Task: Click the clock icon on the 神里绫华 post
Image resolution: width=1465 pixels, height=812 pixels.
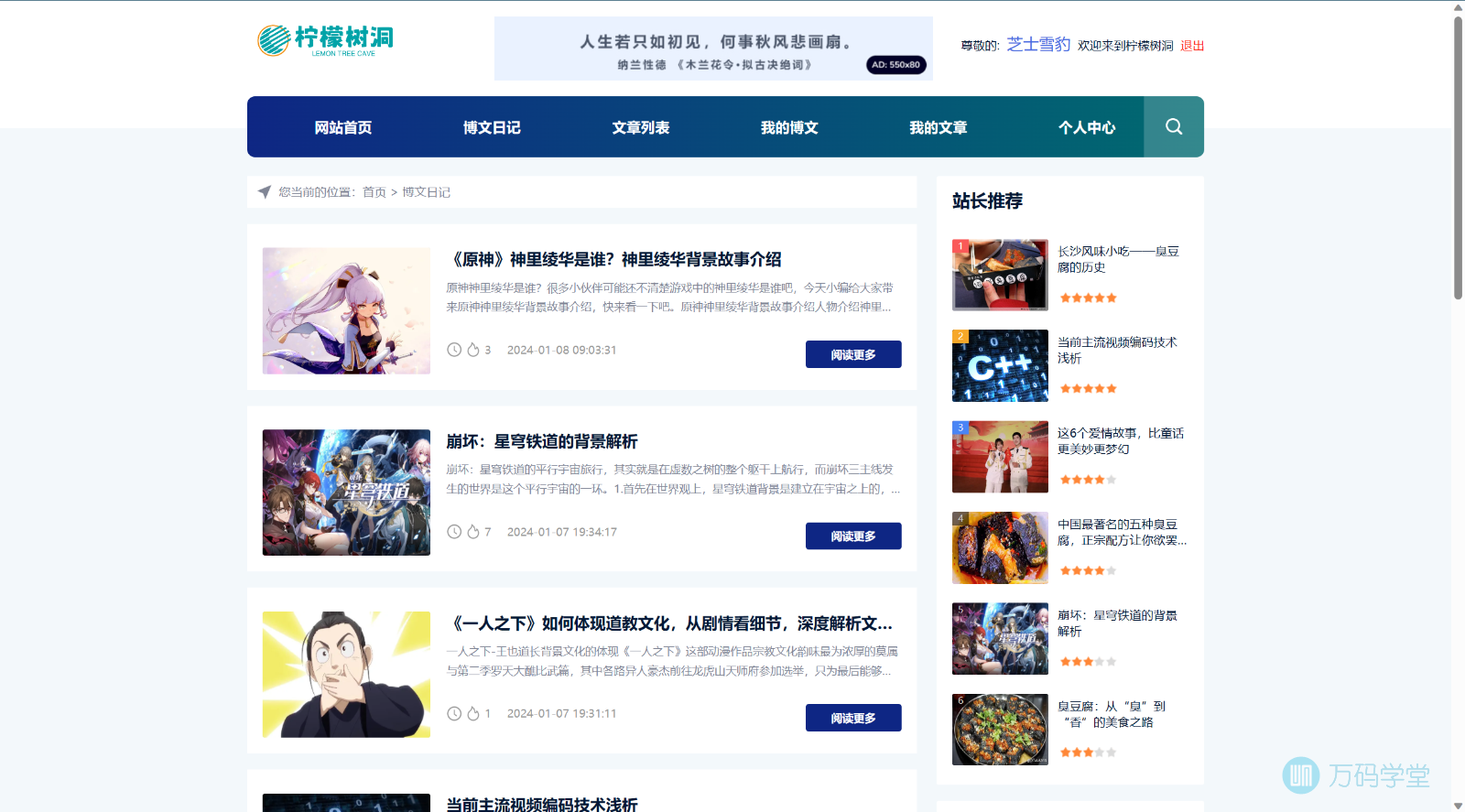Action: 454,350
